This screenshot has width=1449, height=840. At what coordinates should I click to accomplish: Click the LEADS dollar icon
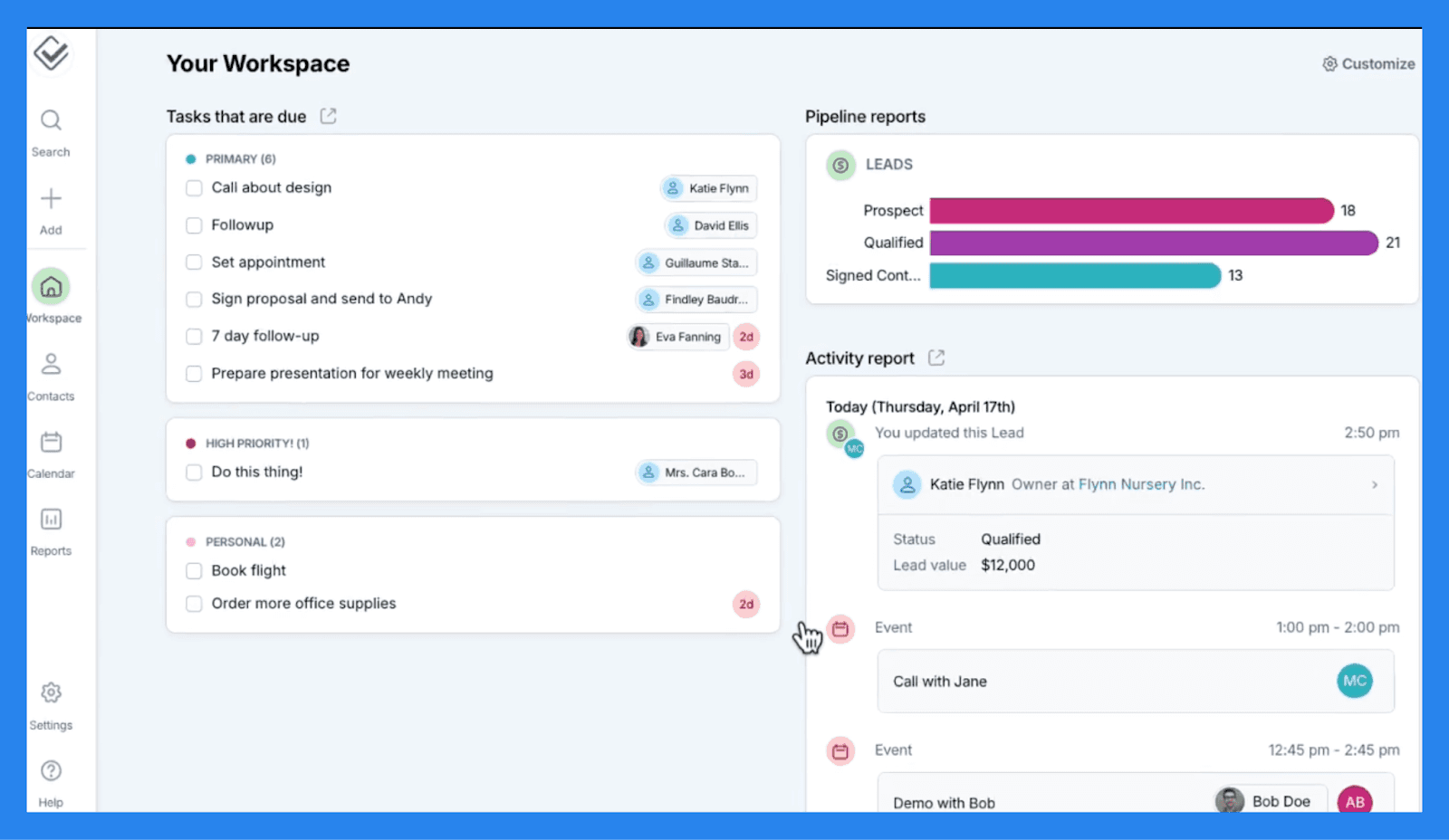coord(840,165)
